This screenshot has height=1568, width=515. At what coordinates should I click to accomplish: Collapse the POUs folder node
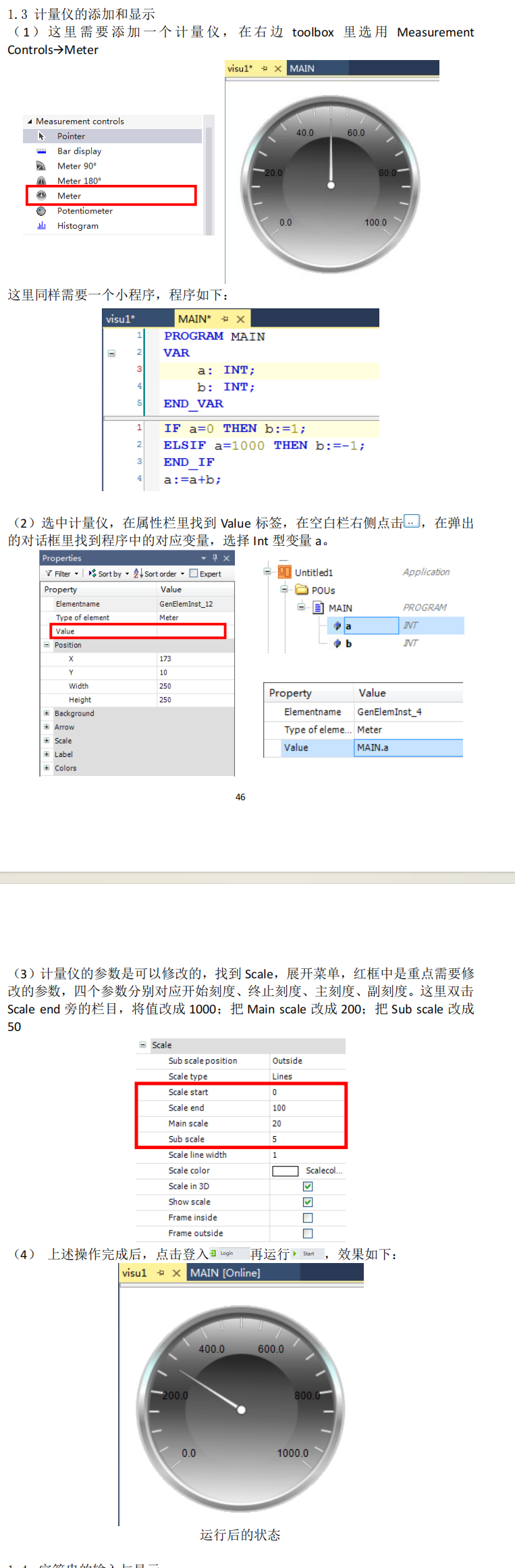pos(284,589)
